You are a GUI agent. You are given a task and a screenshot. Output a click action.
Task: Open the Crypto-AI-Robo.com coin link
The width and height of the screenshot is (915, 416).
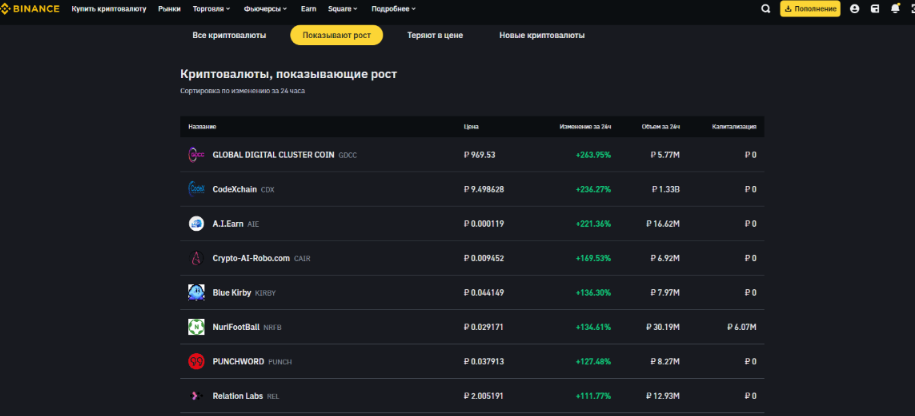pos(251,258)
